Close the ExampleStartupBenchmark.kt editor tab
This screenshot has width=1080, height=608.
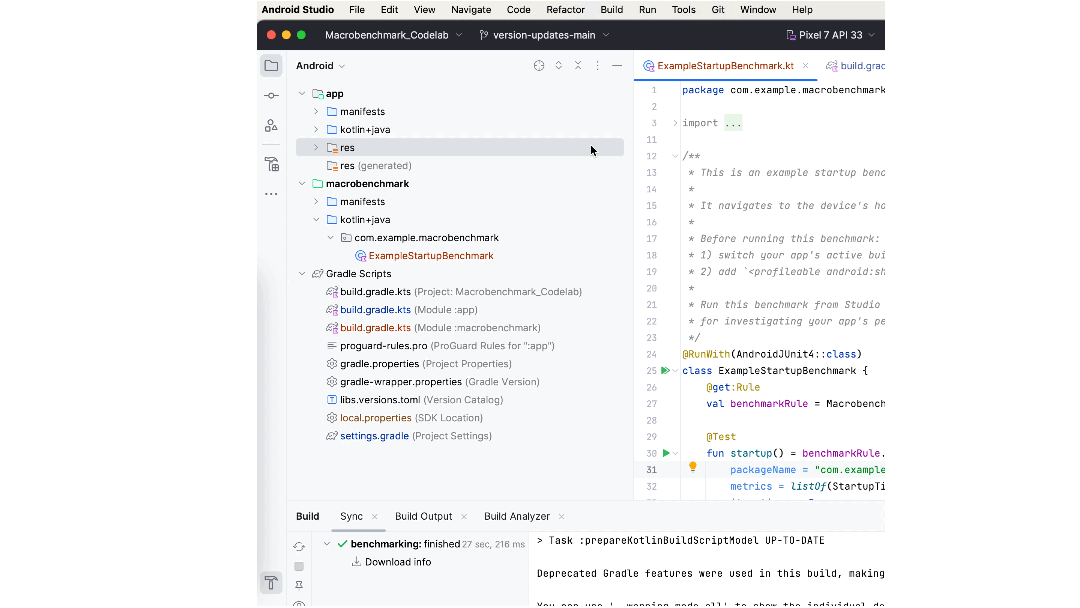pos(807,66)
